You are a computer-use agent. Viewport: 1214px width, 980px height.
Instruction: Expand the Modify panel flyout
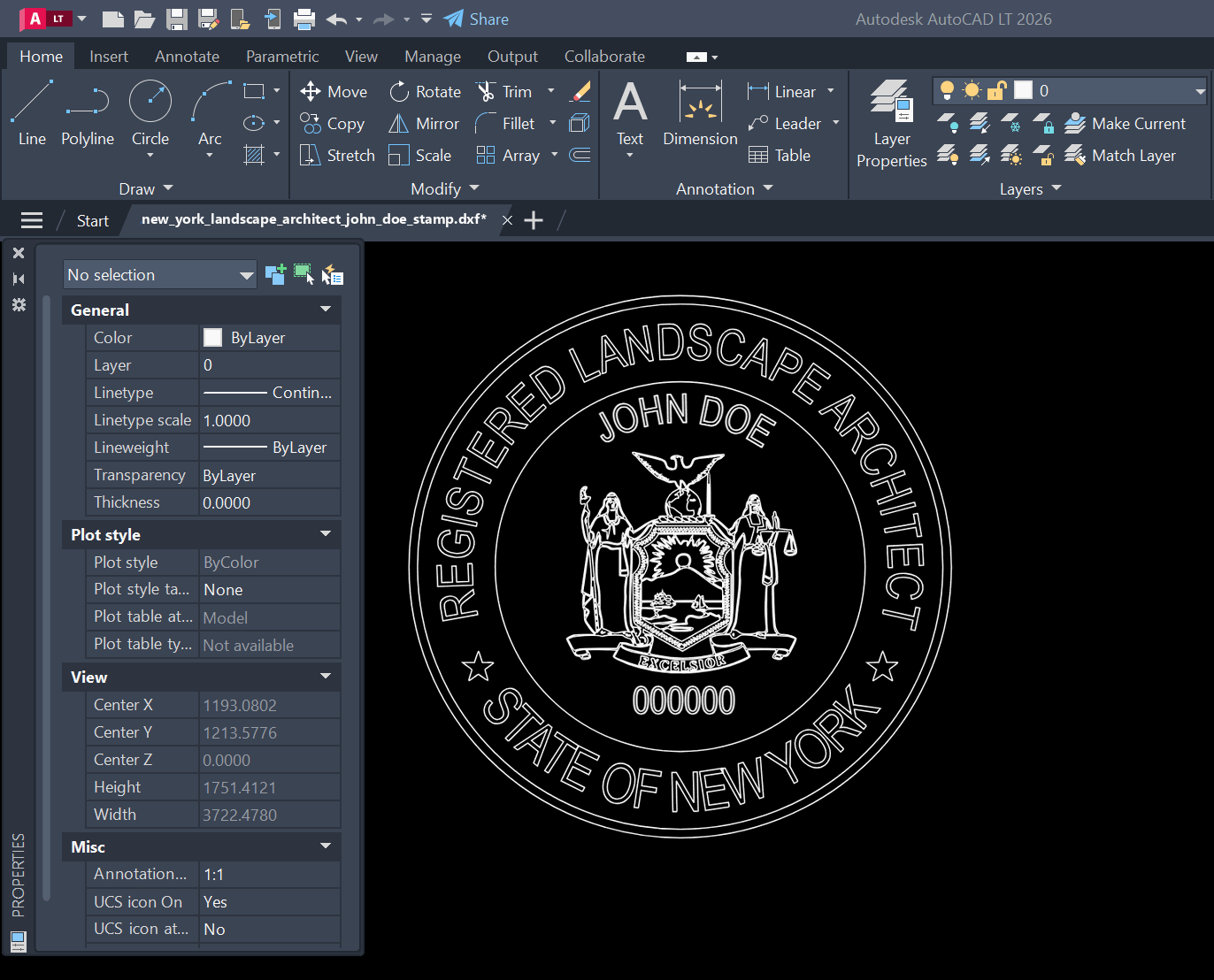474,188
